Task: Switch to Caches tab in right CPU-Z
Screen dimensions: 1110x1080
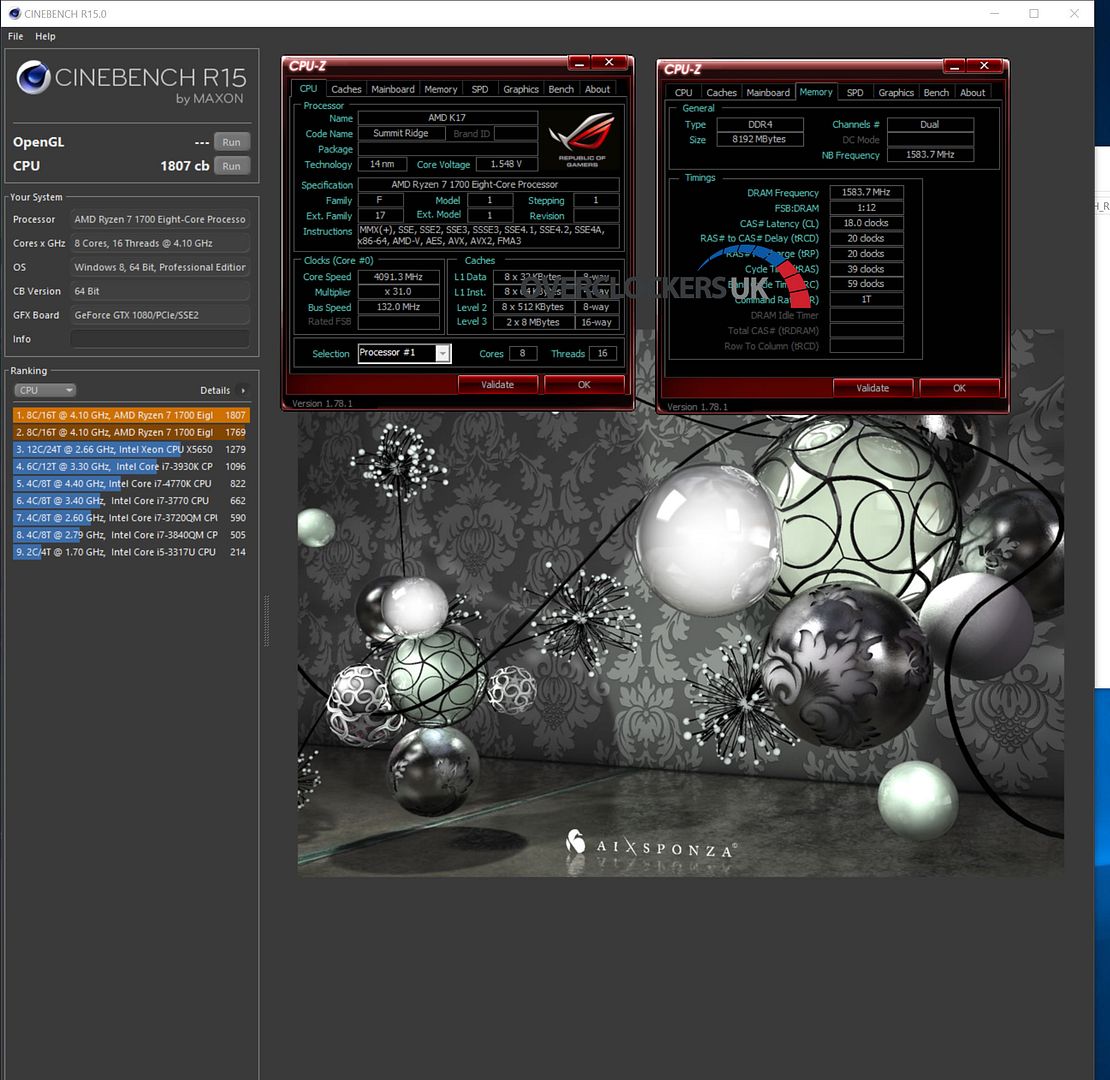Action: (721, 93)
